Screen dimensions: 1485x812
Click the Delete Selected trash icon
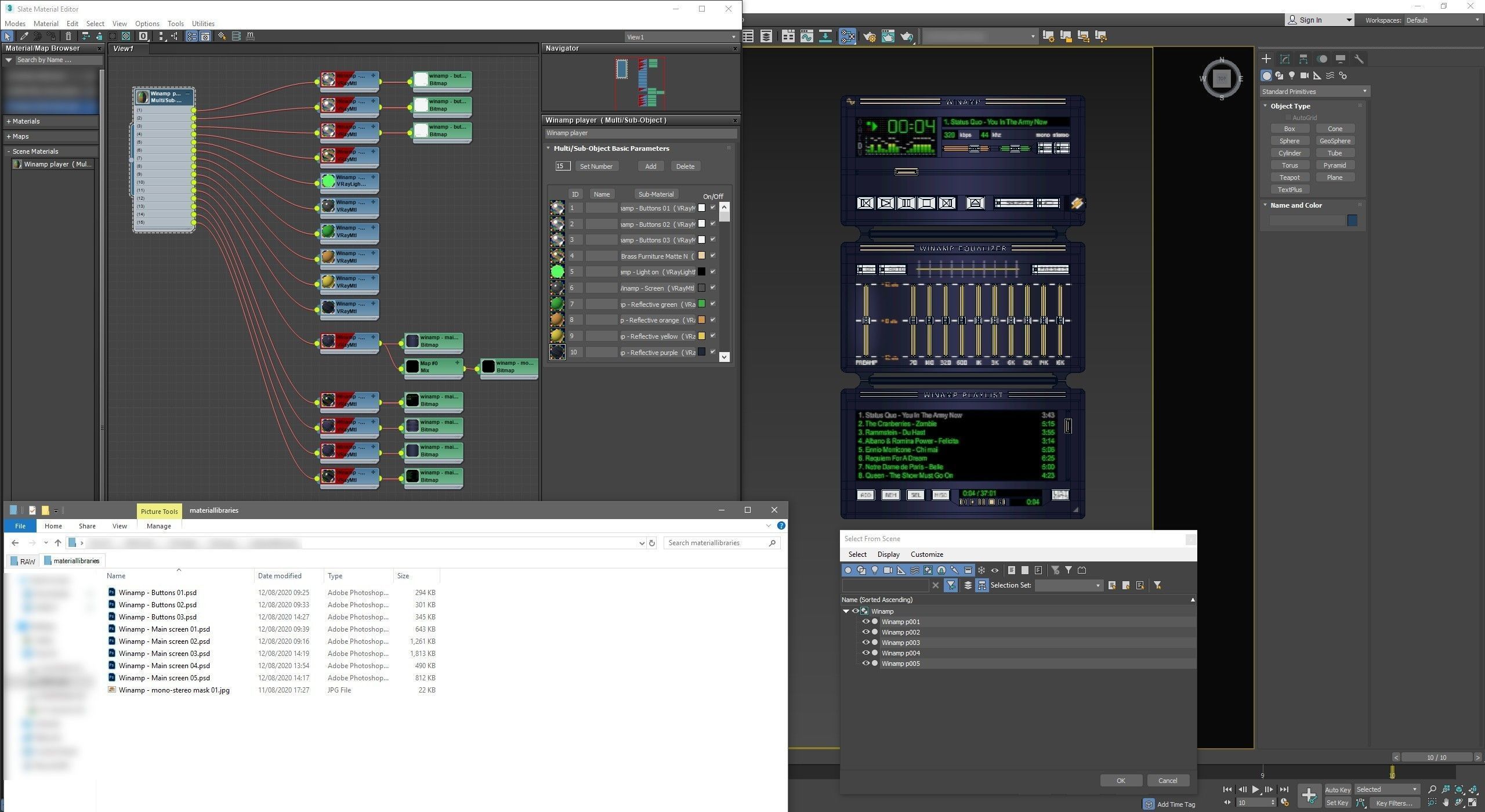point(68,36)
